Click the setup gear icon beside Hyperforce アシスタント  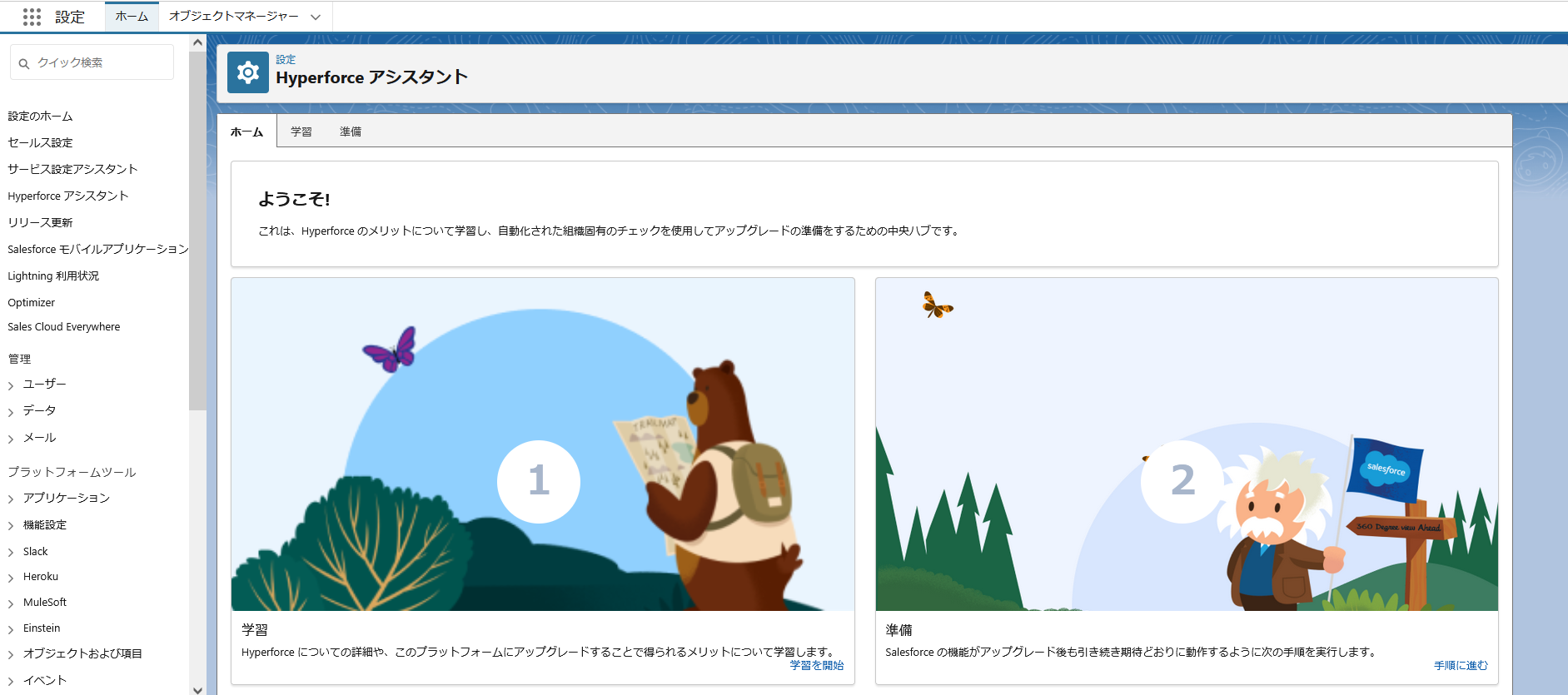point(248,72)
